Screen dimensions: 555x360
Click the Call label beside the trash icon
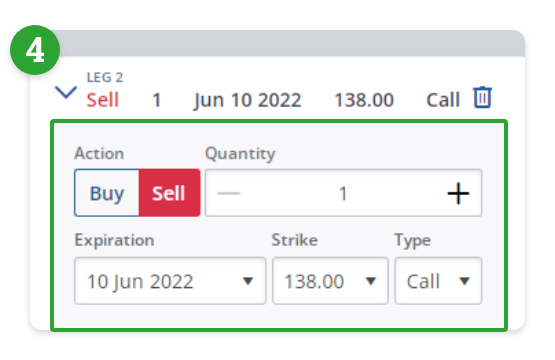click(x=443, y=100)
